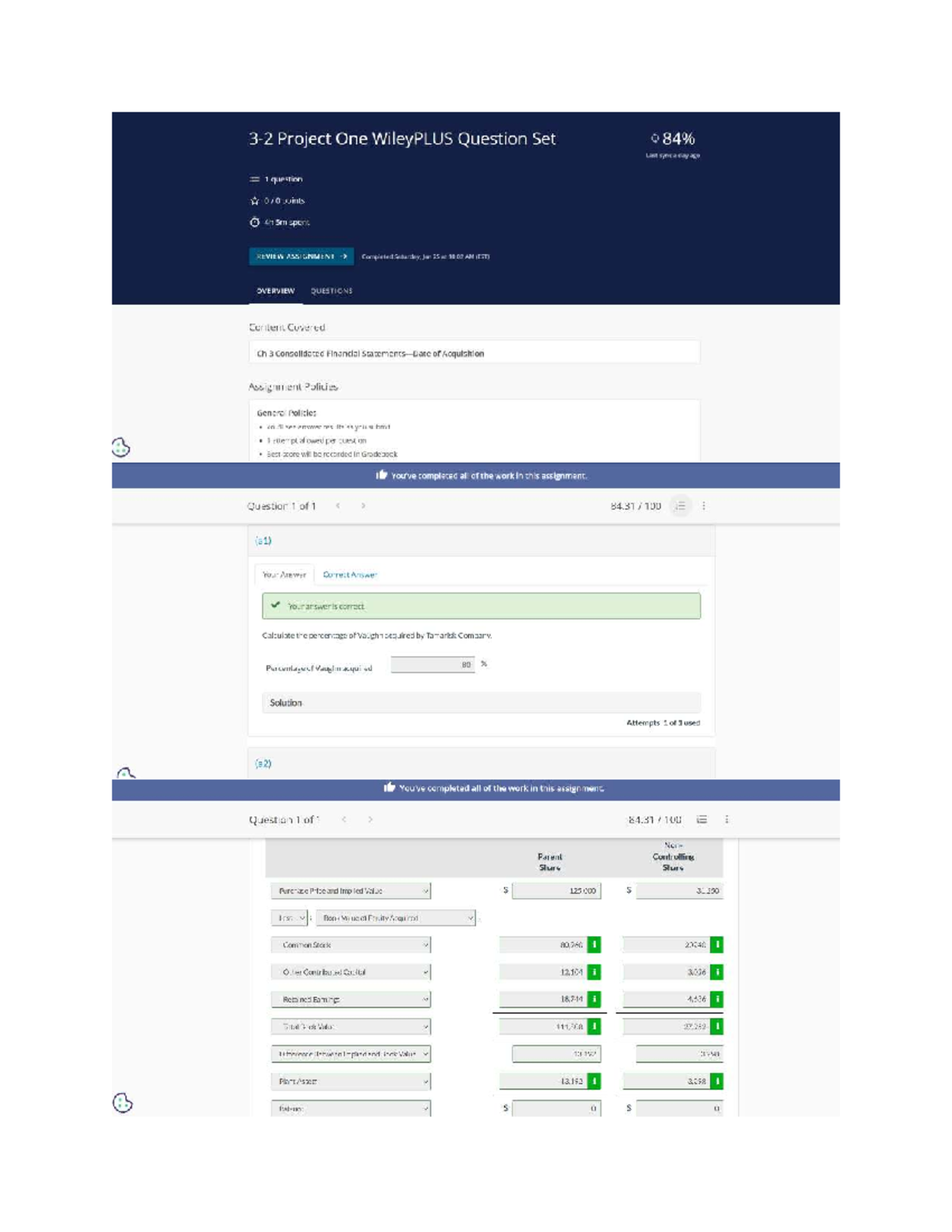
Task: Click green info icon beside Non-Controlling Total Book Value
Action: (x=716, y=1027)
